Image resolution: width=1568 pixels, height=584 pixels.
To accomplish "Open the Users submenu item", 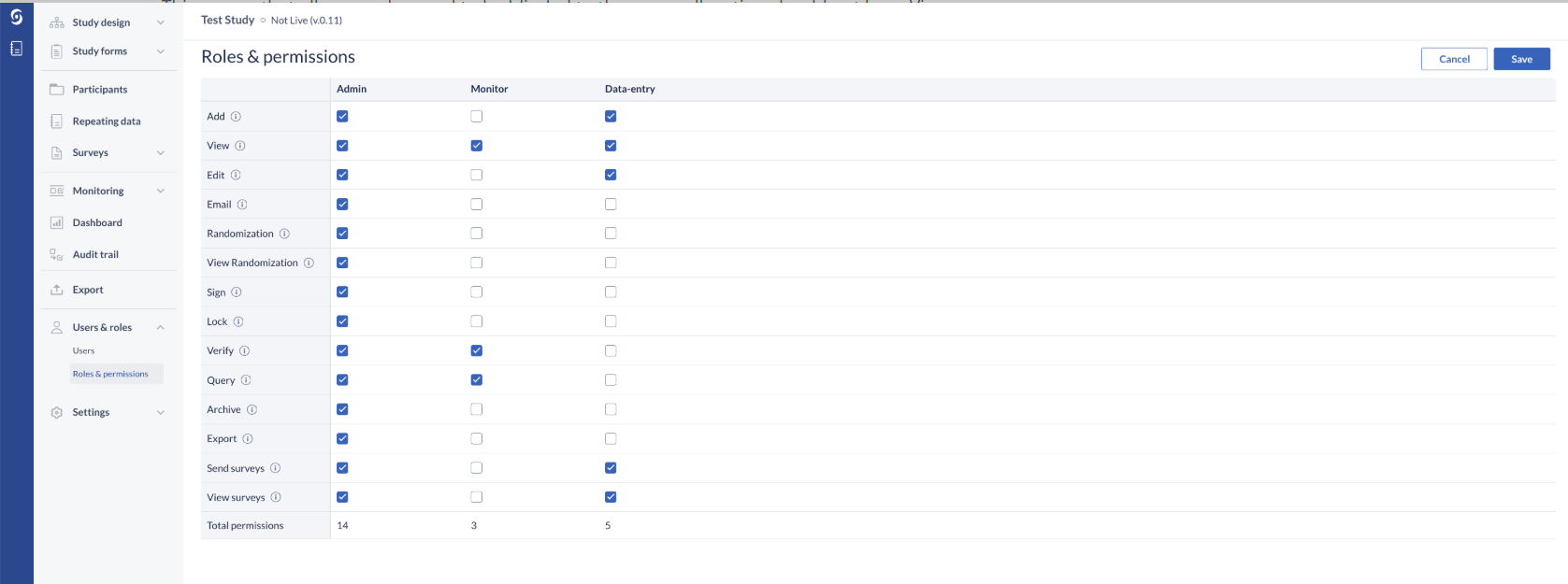I will (x=83, y=351).
